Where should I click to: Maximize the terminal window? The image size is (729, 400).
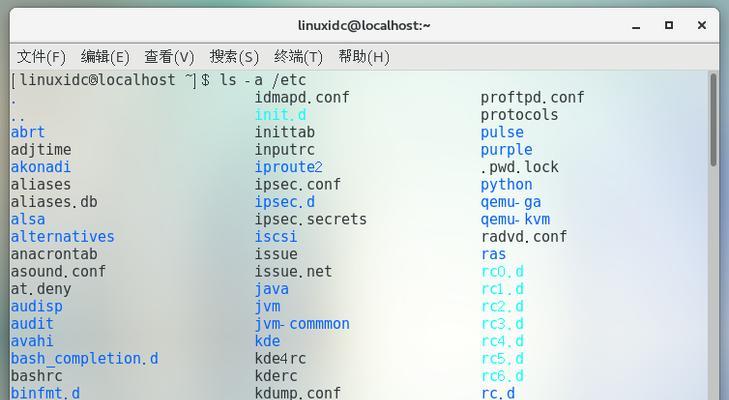(669, 25)
